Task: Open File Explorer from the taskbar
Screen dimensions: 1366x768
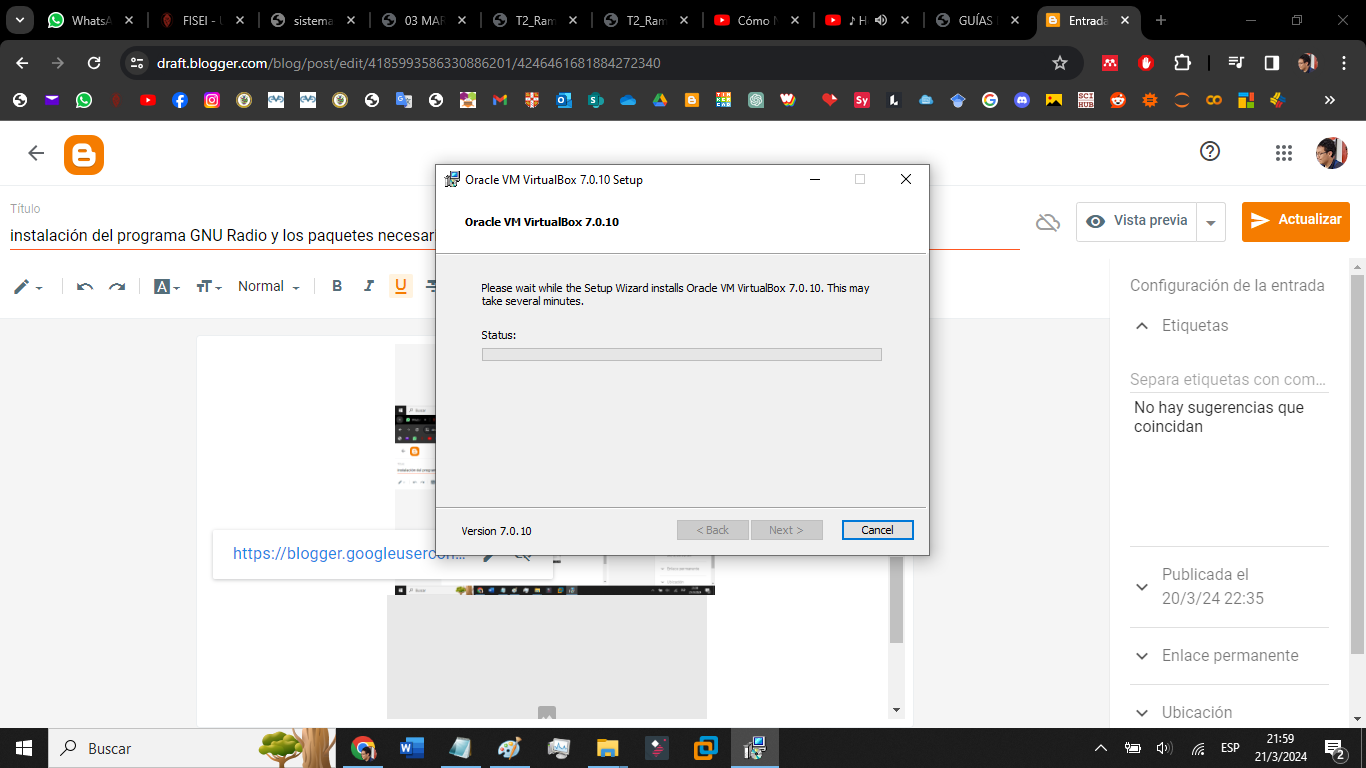Action: coord(607,748)
